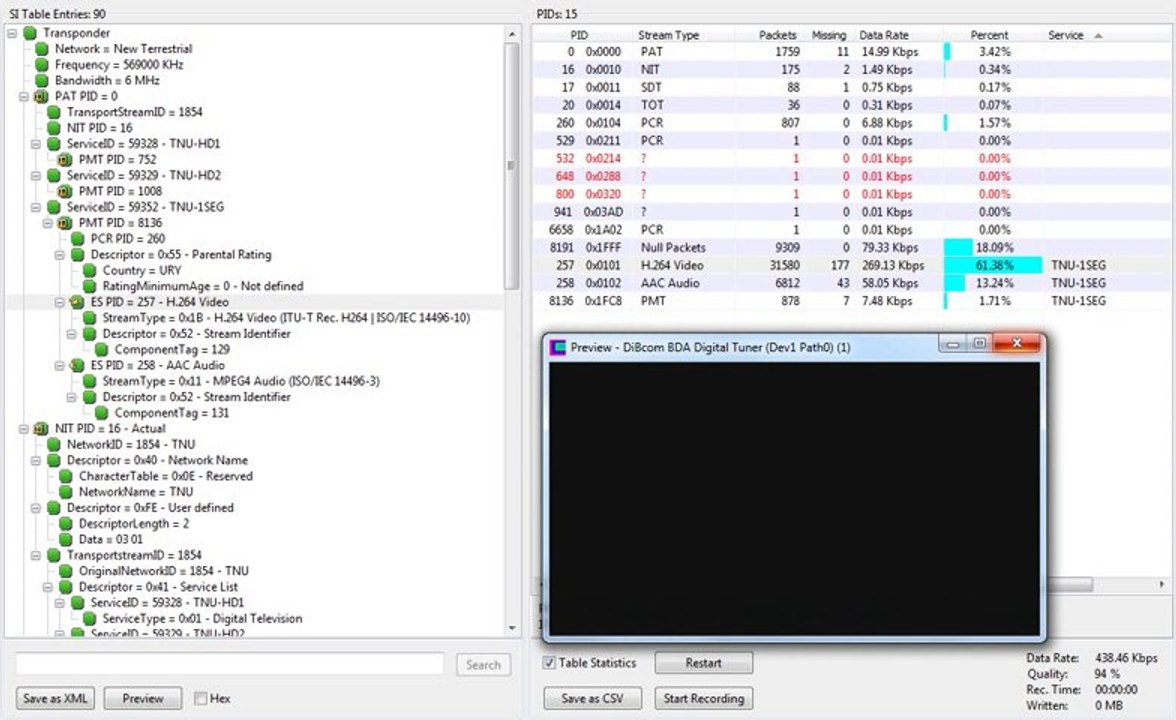Click the icon beside PCR PID = 260
The height and width of the screenshot is (720, 1176).
(x=77, y=238)
